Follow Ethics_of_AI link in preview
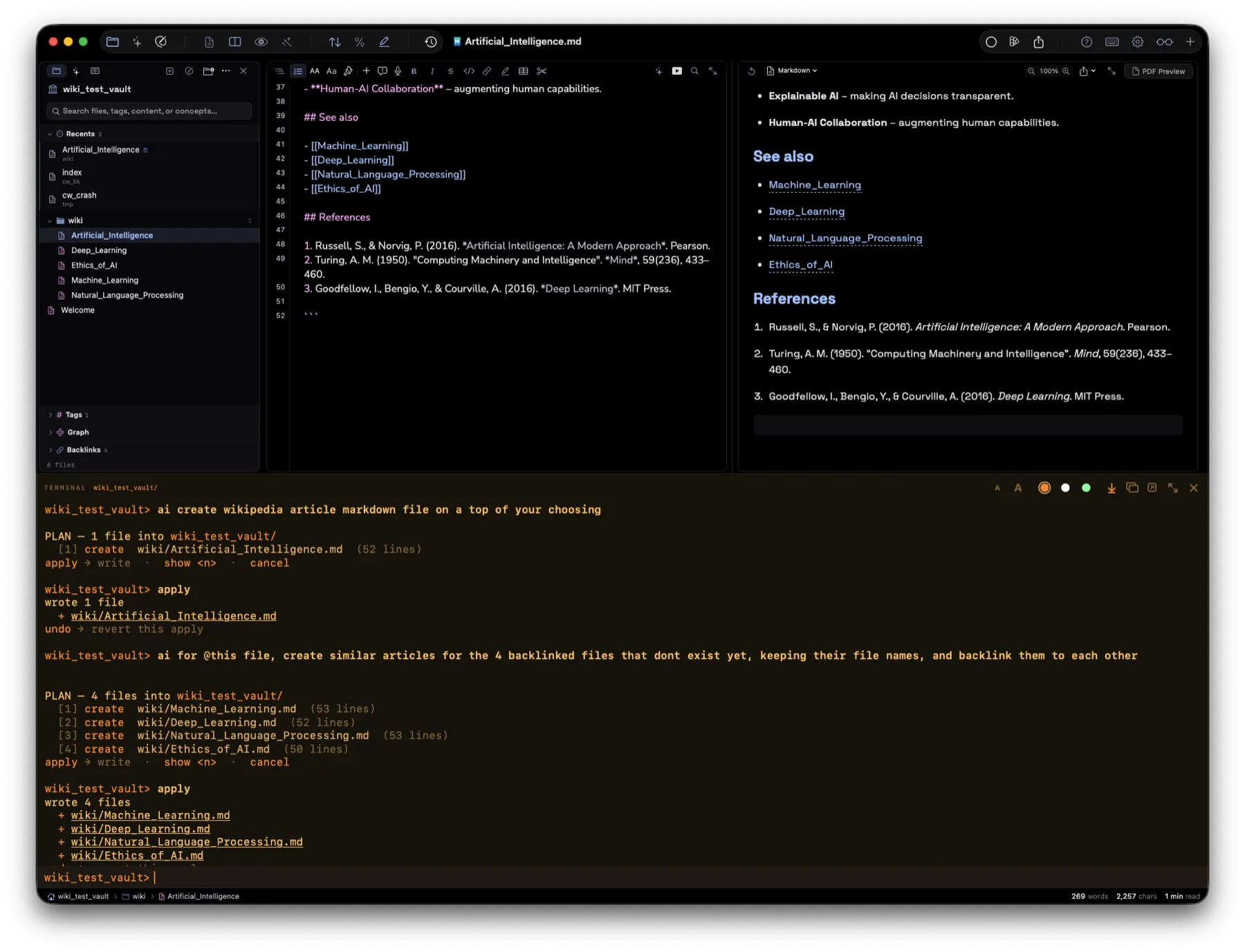The image size is (1245, 952). coord(800,265)
